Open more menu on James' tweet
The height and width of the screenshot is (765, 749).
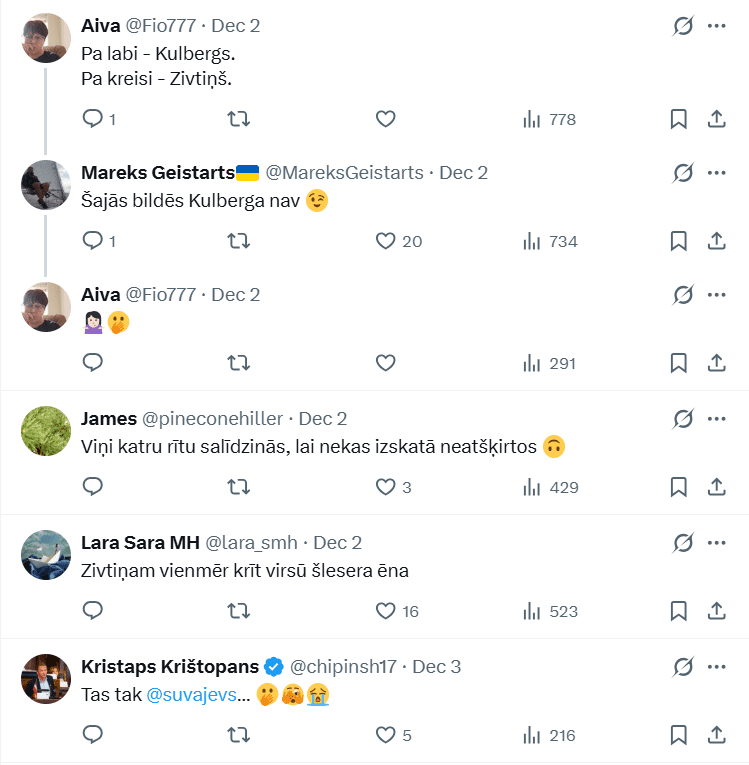tap(716, 418)
